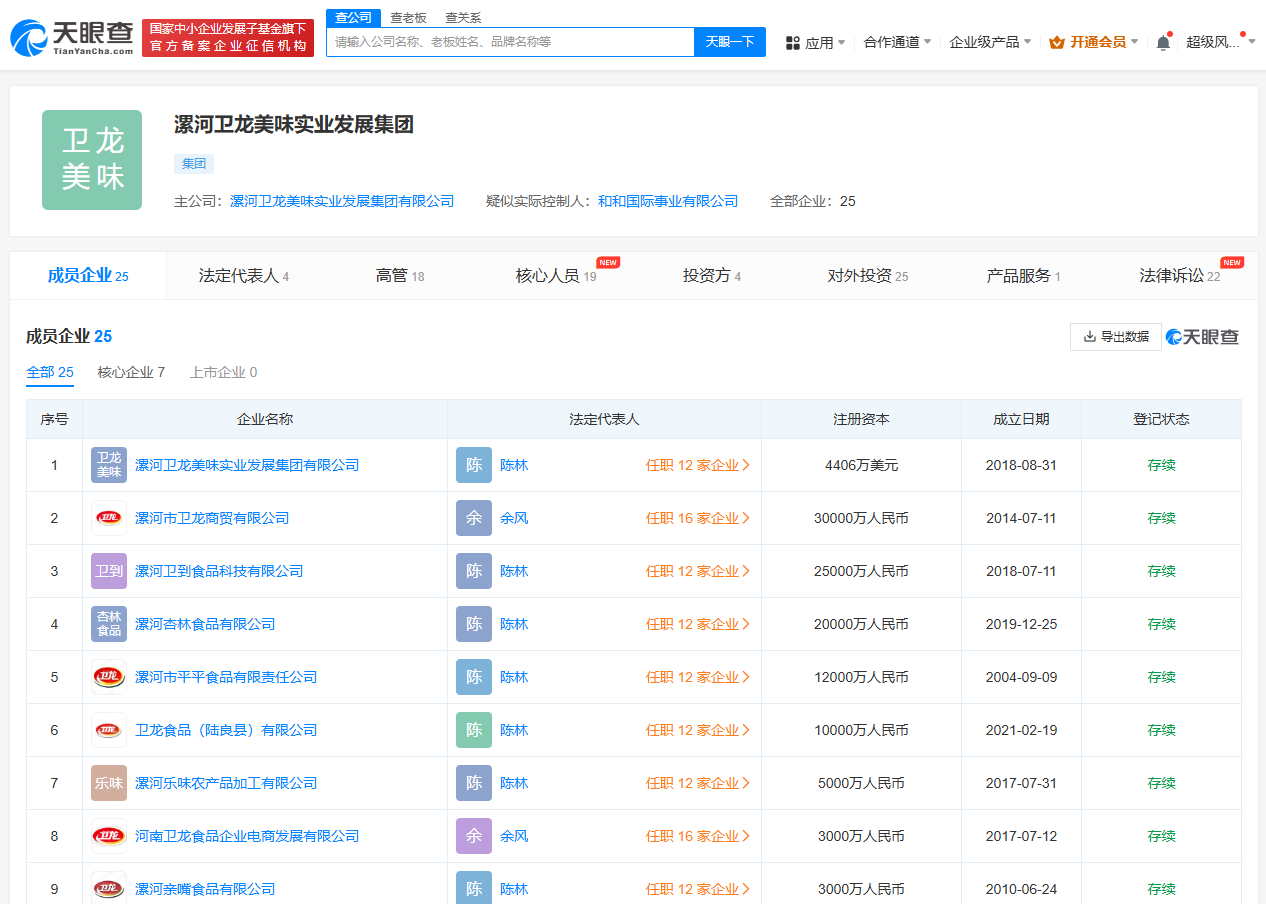
Task: Select the 核心企业 filter tab
Action: tap(131, 371)
